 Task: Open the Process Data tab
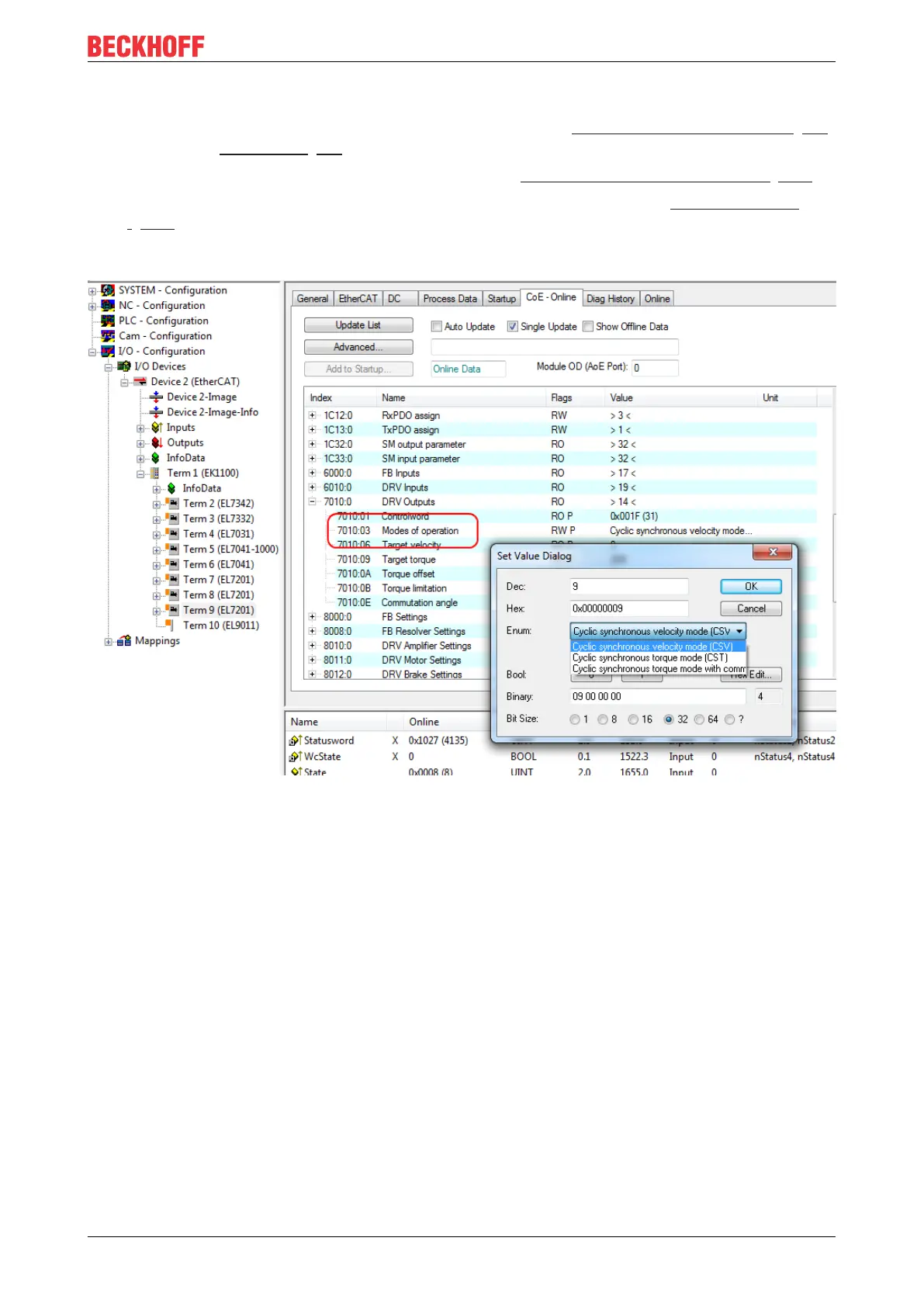pyautogui.click(x=450, y=299)
